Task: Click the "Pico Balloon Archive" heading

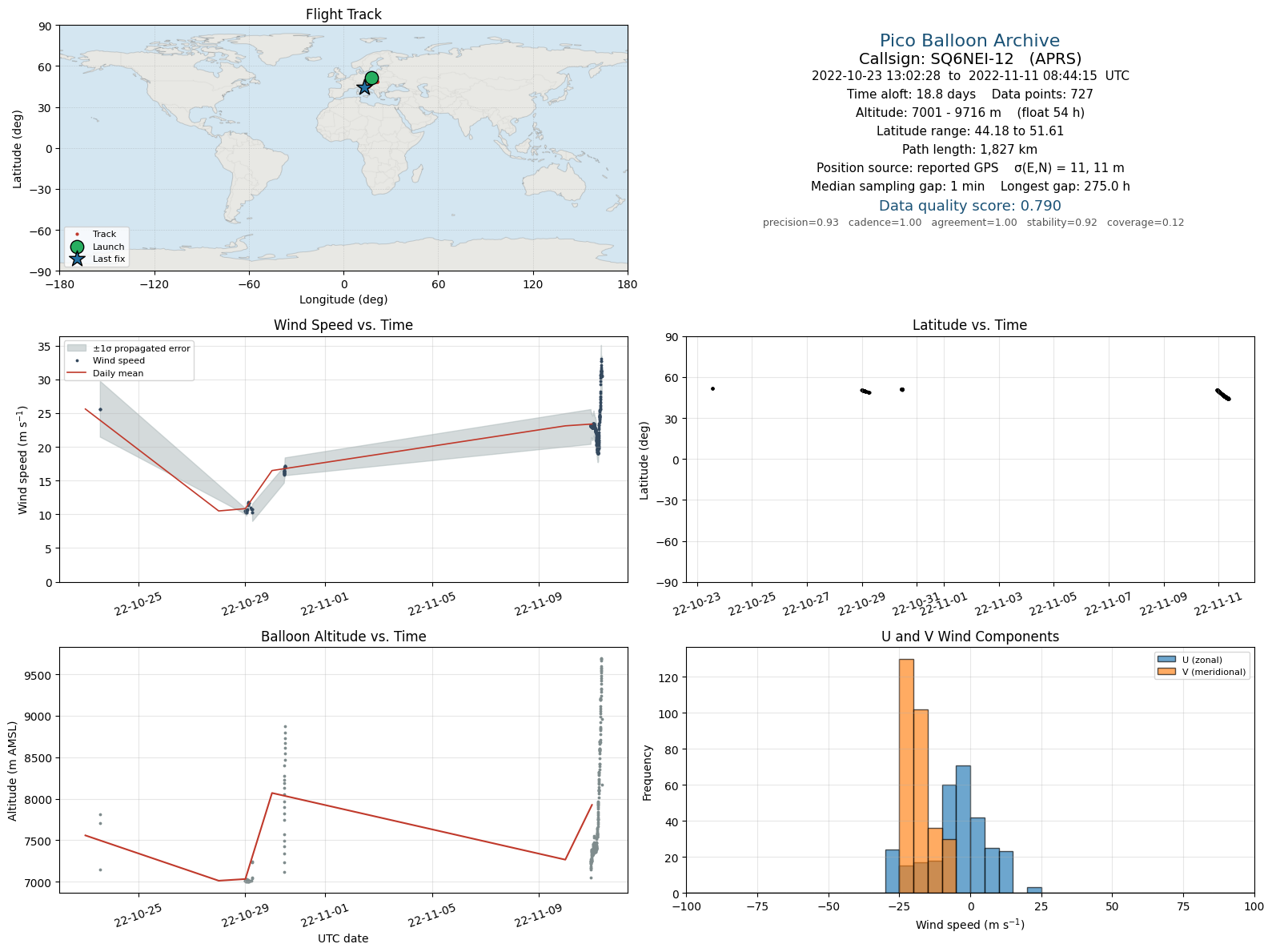Action: (x=969, y=41)
